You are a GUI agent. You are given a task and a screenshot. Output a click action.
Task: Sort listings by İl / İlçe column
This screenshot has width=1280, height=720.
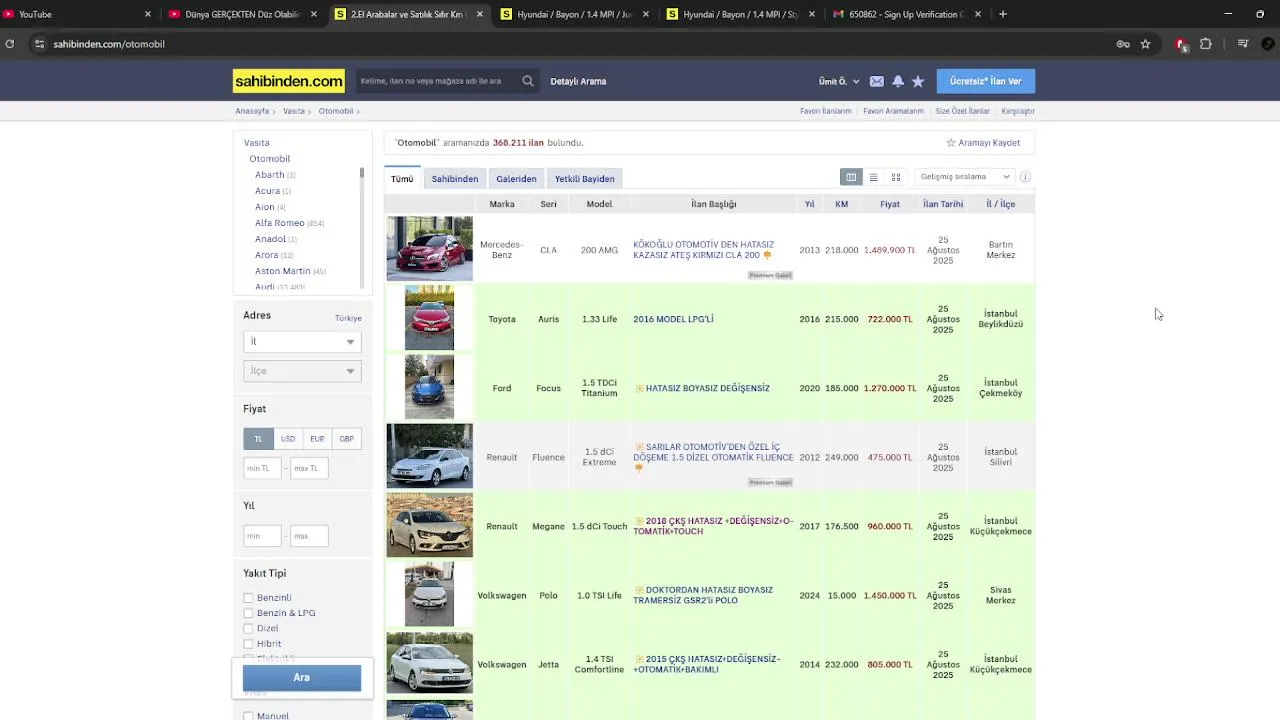1001,204
